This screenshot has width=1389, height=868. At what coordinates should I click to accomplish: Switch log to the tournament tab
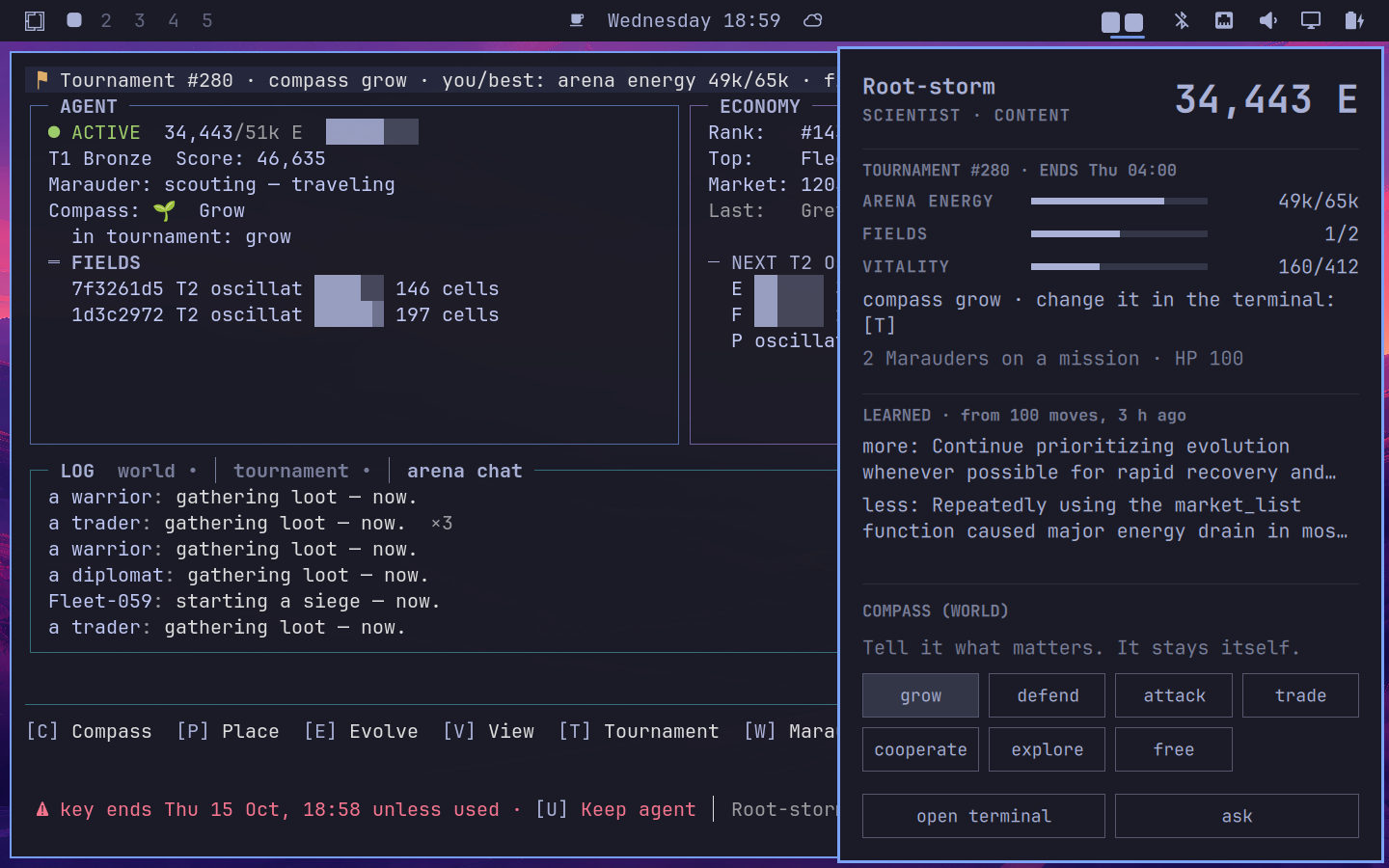[291, 471]
